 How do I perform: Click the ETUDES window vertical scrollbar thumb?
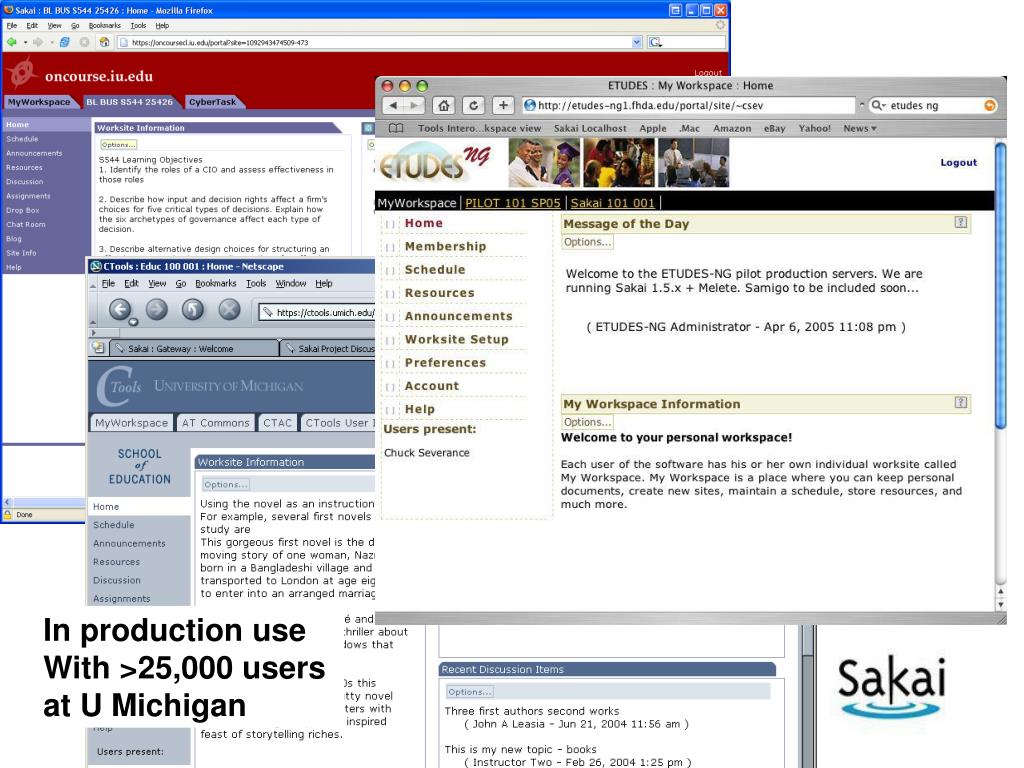[1000, 286]
